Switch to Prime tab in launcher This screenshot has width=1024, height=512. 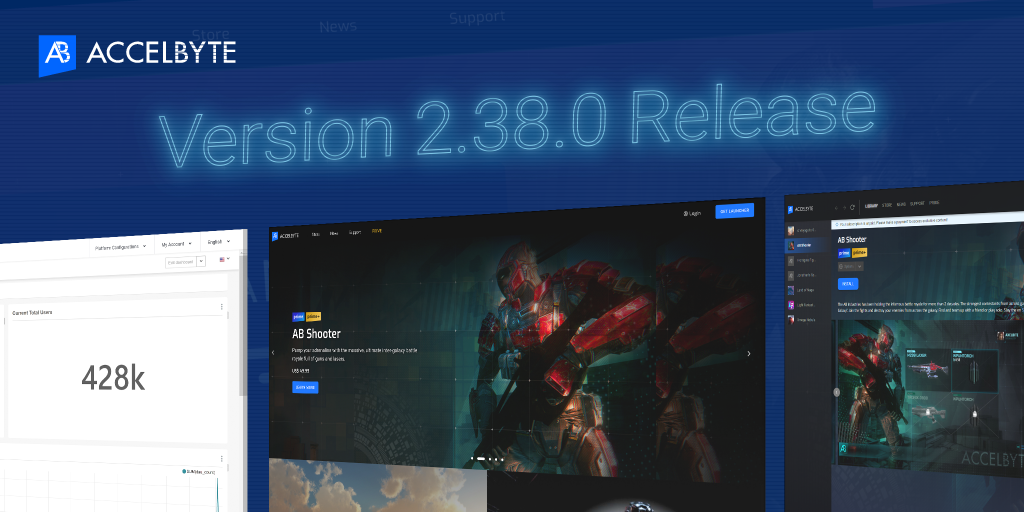[x=934, y=203]
